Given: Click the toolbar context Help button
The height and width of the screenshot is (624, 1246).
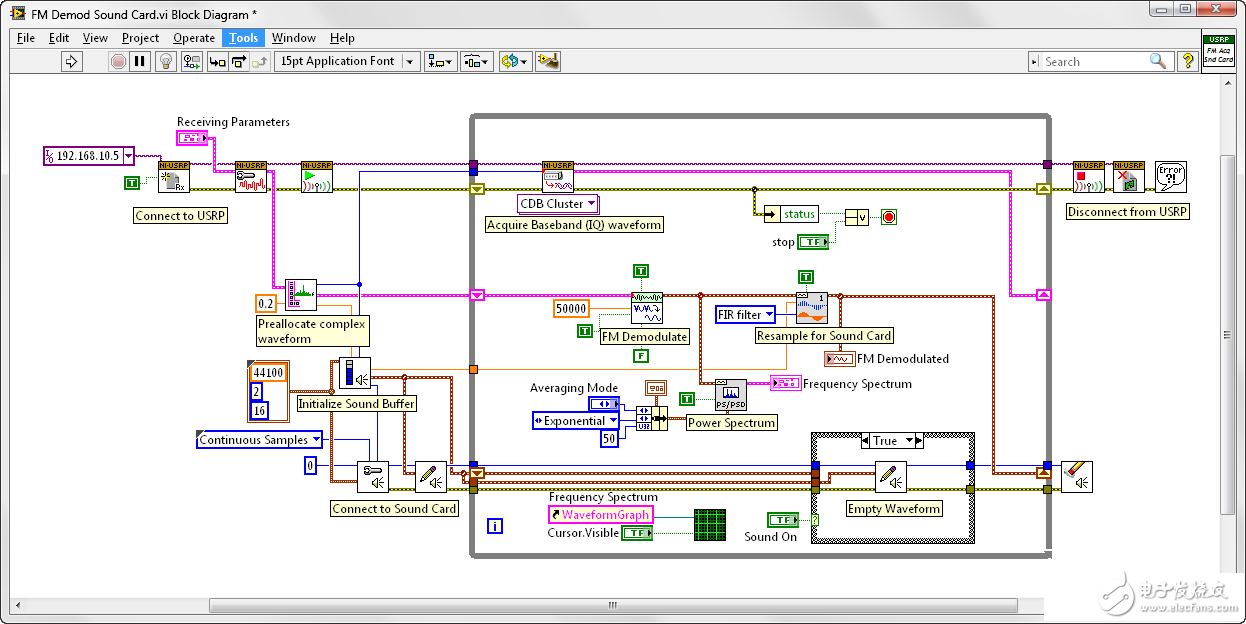Looking at the screenshot, I should click(1187, 62).
